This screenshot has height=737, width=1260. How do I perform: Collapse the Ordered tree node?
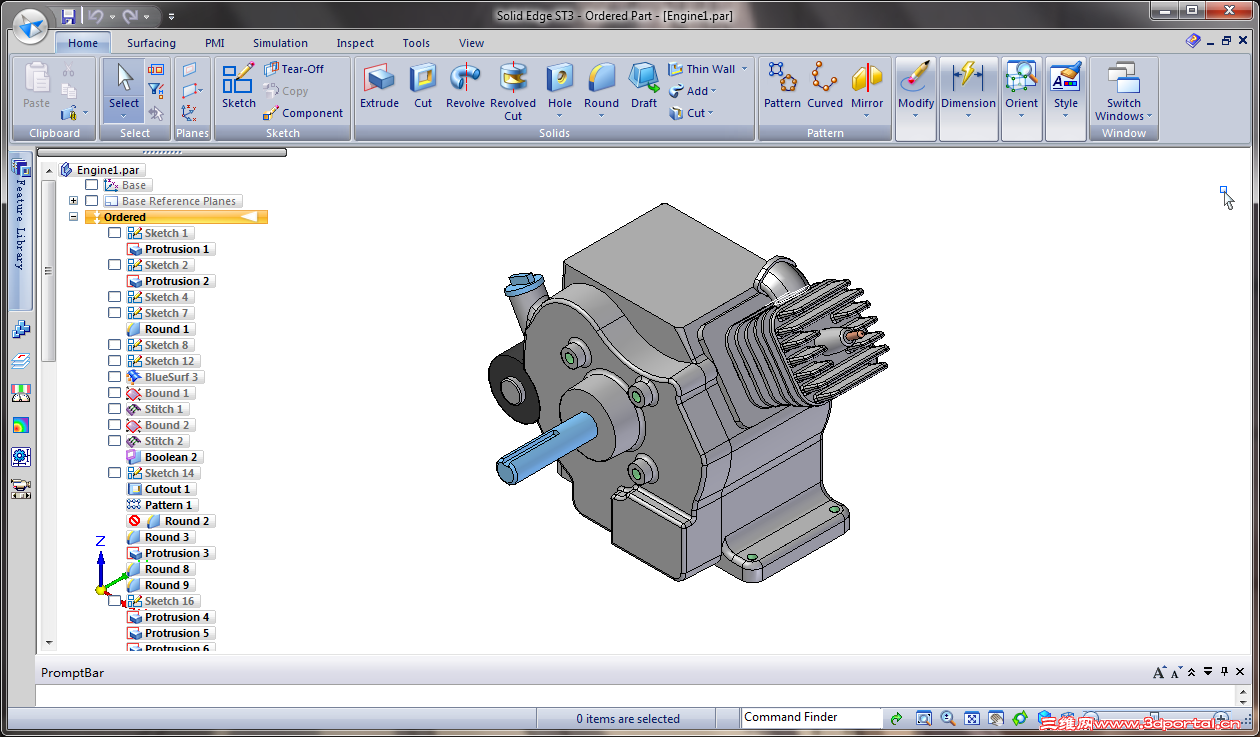click(x=74, y=217)
